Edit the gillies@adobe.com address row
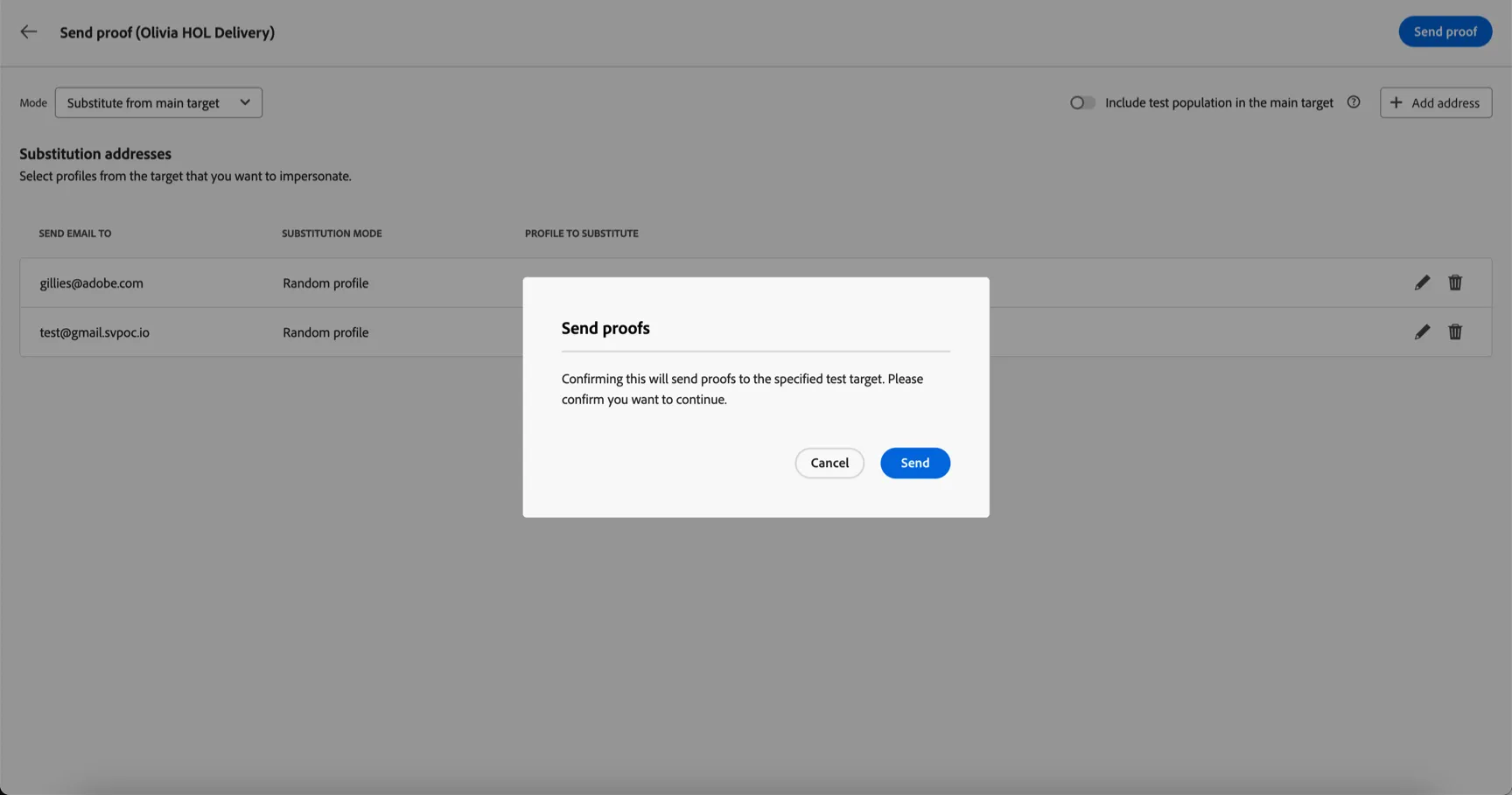 pos(1422,282)
